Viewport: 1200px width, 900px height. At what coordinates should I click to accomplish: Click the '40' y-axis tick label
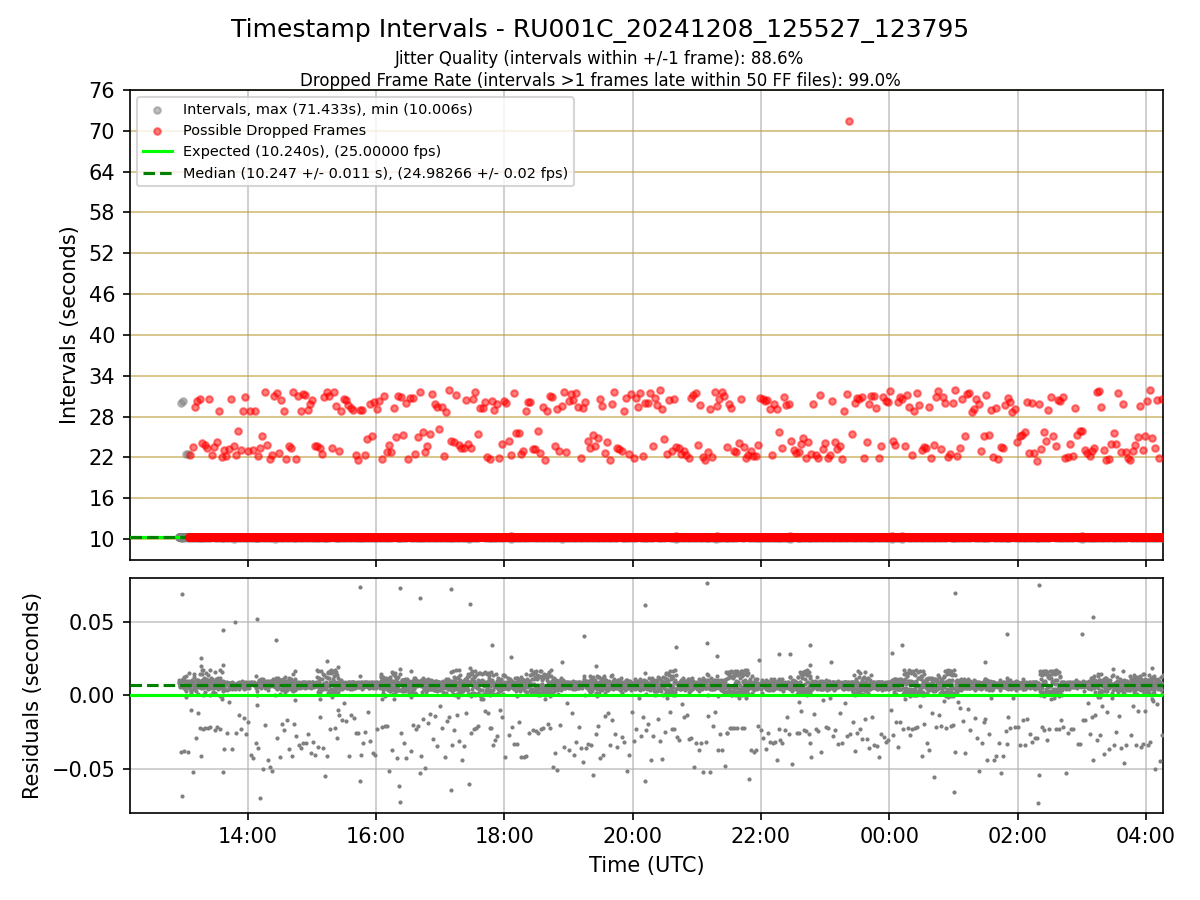pos(103,335)
